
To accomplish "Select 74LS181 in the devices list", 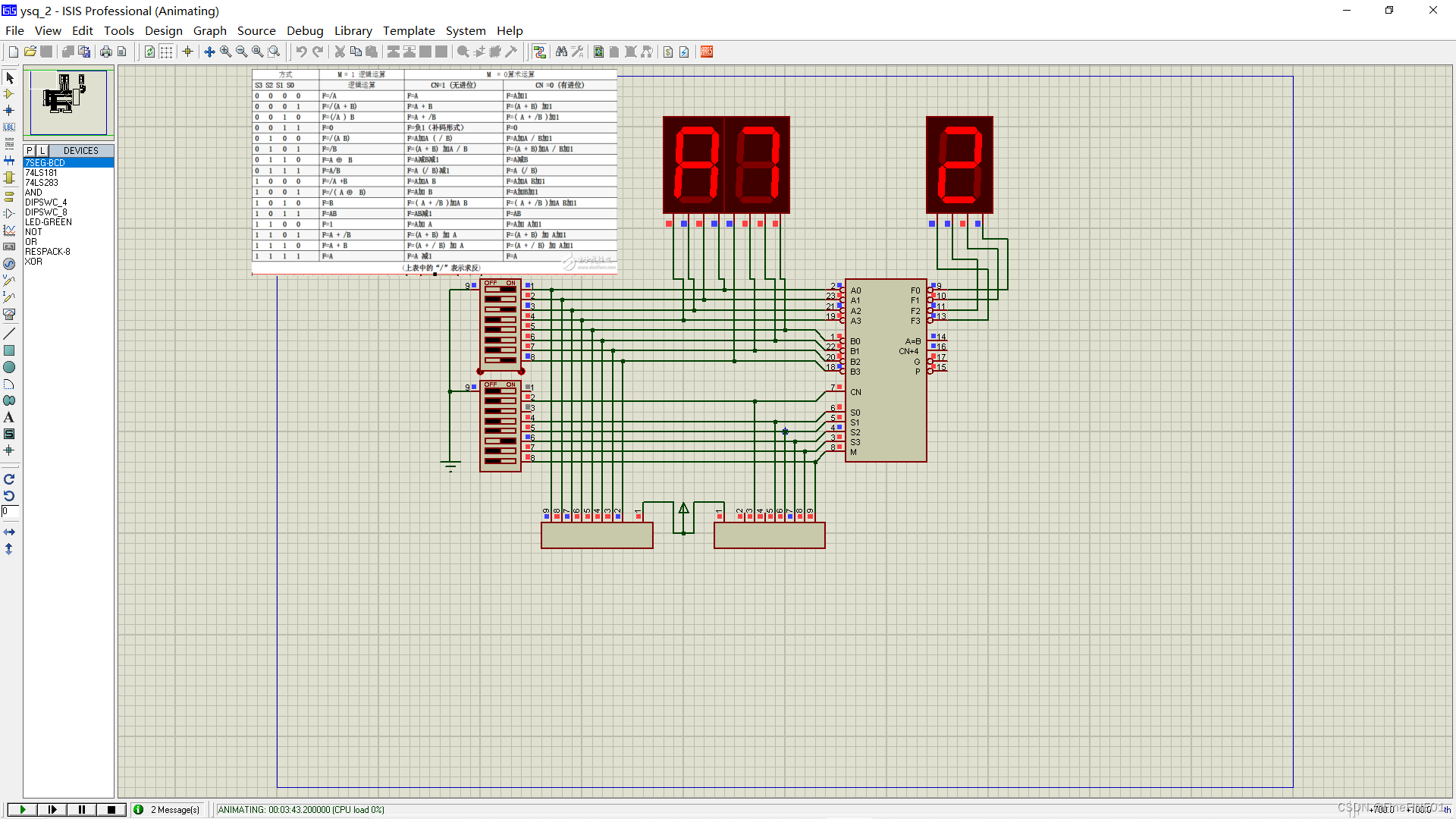I will pyautogui.click(x=42, y=173).
